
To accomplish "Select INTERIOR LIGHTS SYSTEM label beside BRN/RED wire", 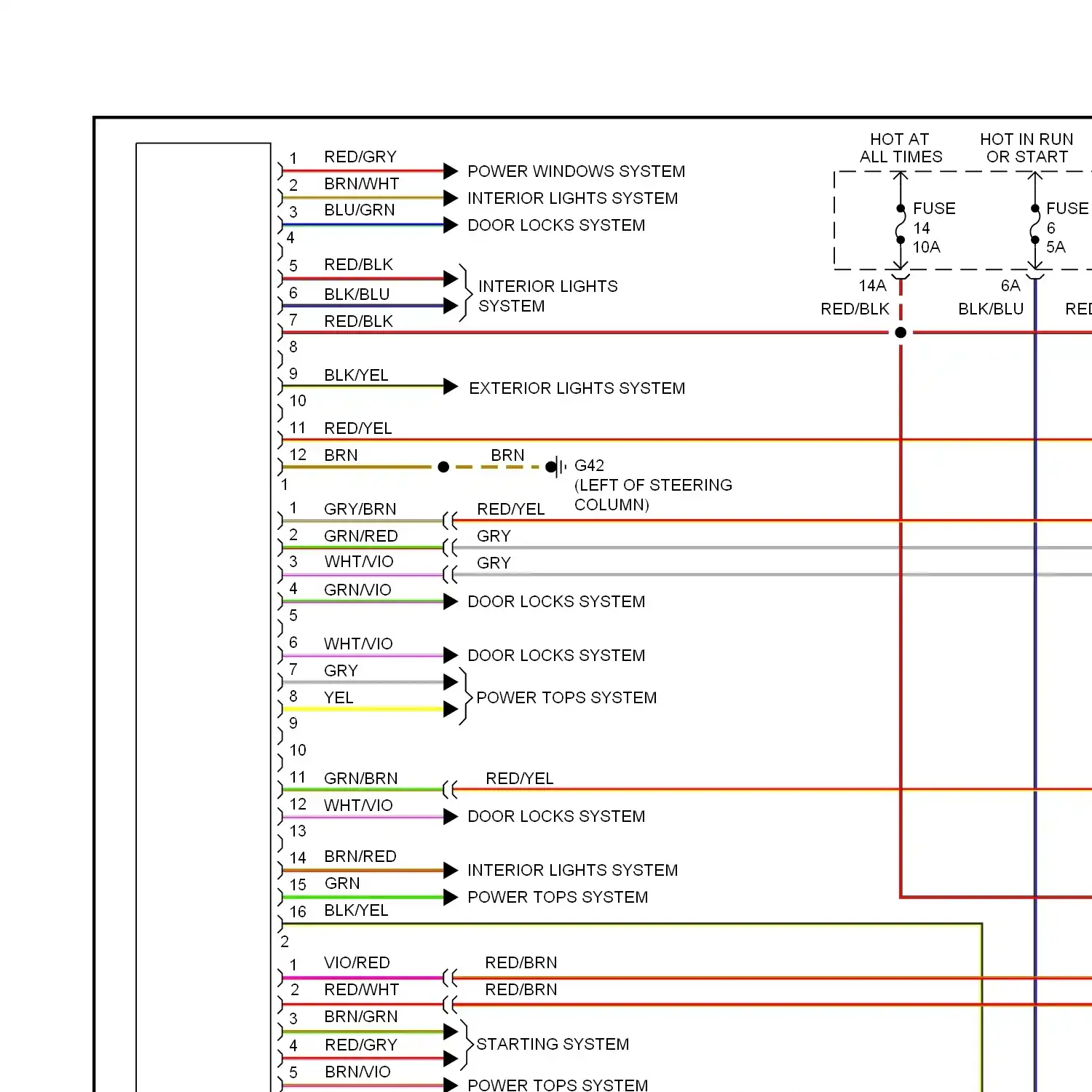I will 572,870.
